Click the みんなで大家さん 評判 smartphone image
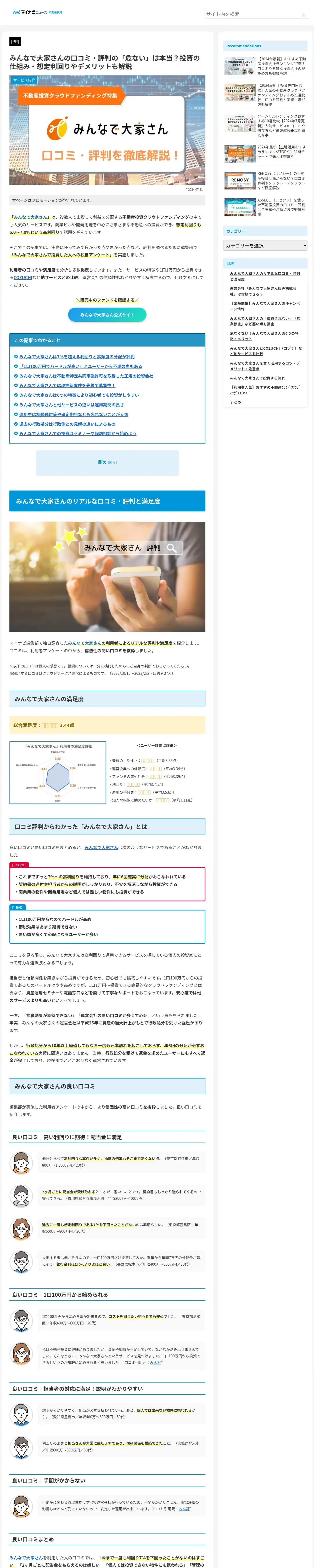Image resolution: width=314 pixels, height=1568 pixels. (107, 577)
